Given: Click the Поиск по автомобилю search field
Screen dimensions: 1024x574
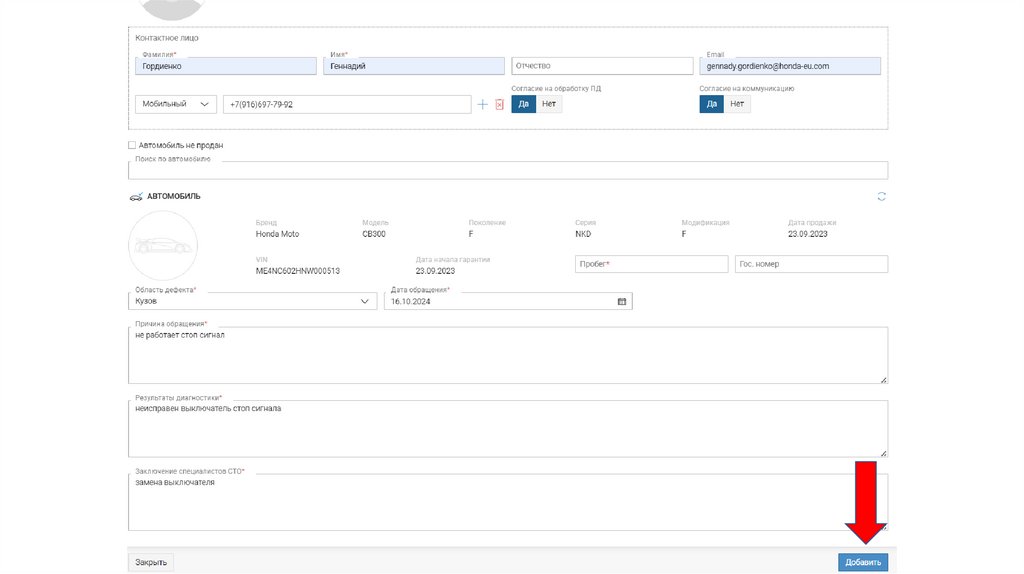Looking at the screenshot, I should [x=508, y=171].
